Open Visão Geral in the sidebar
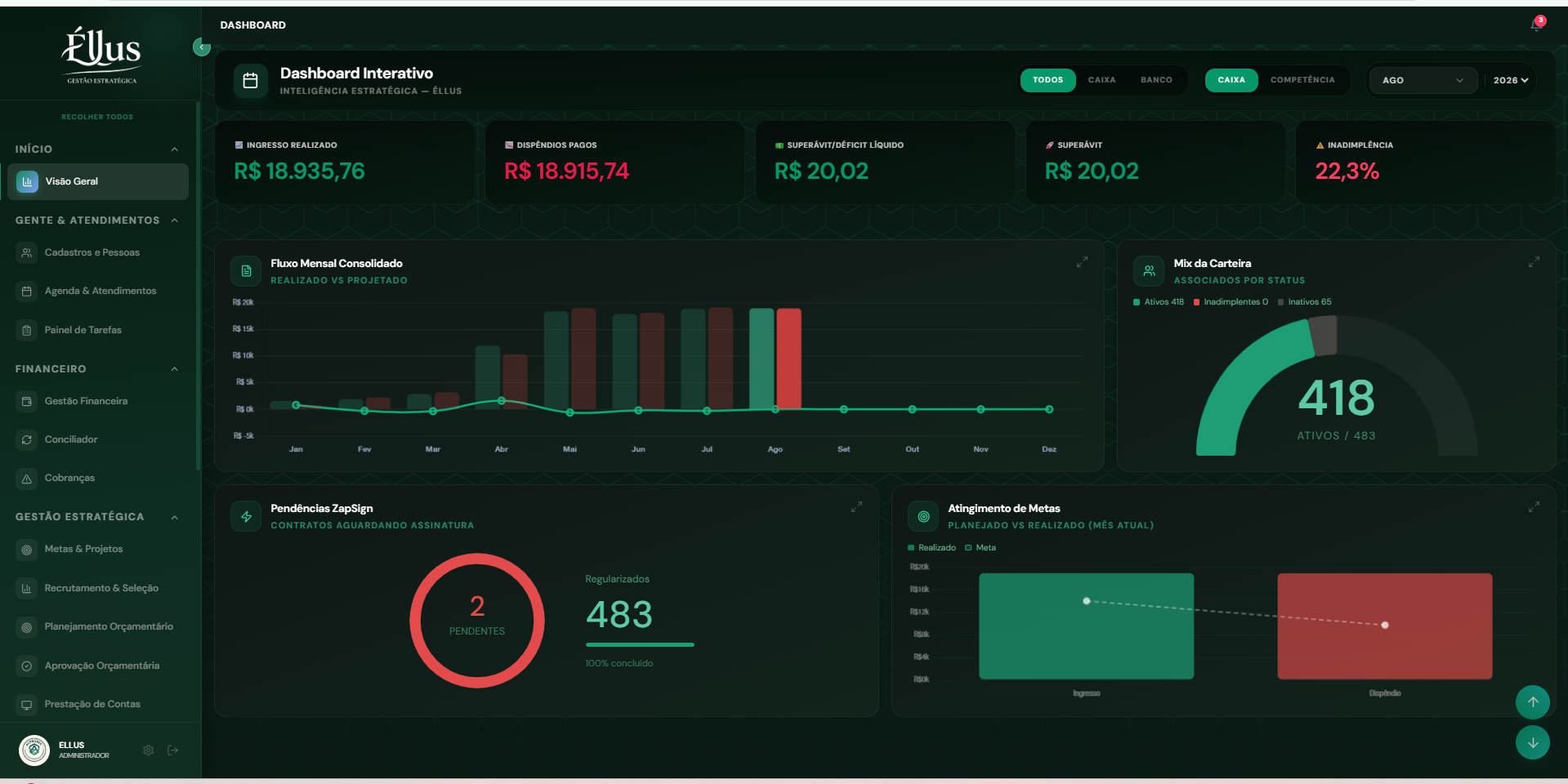The width and height of the screenshot is (1568, 784). [x=98, y=181]
